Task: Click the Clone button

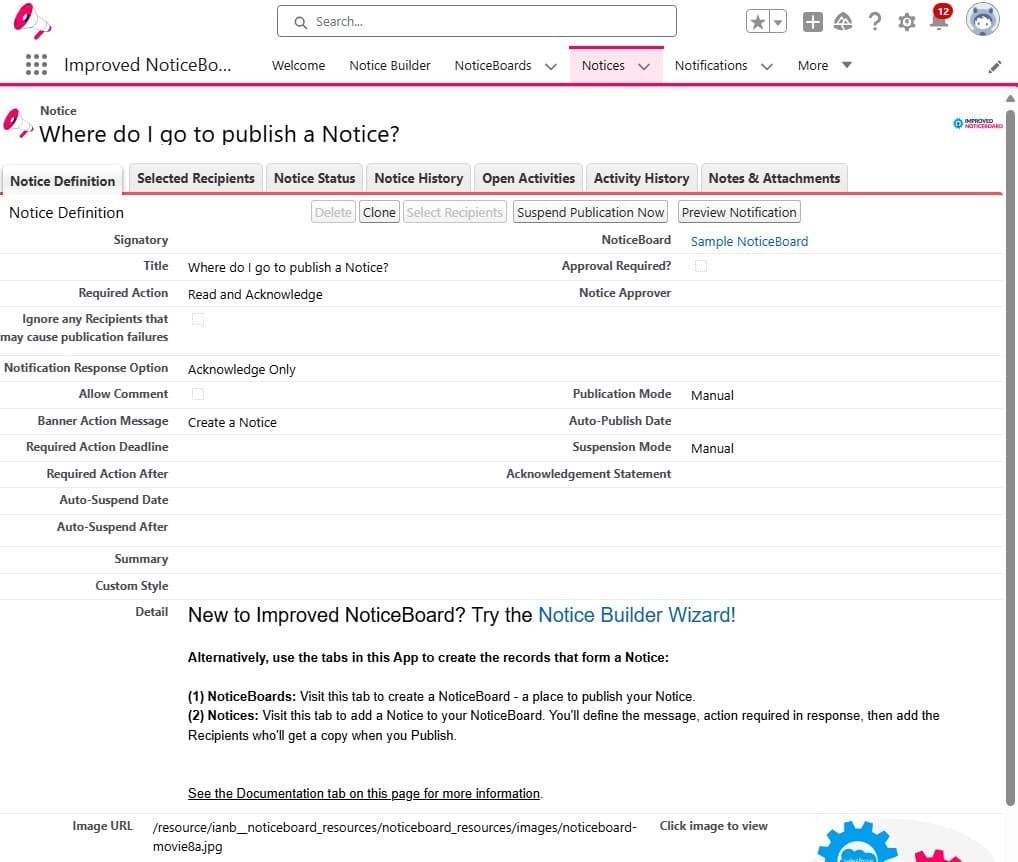Action: (379, 212)
